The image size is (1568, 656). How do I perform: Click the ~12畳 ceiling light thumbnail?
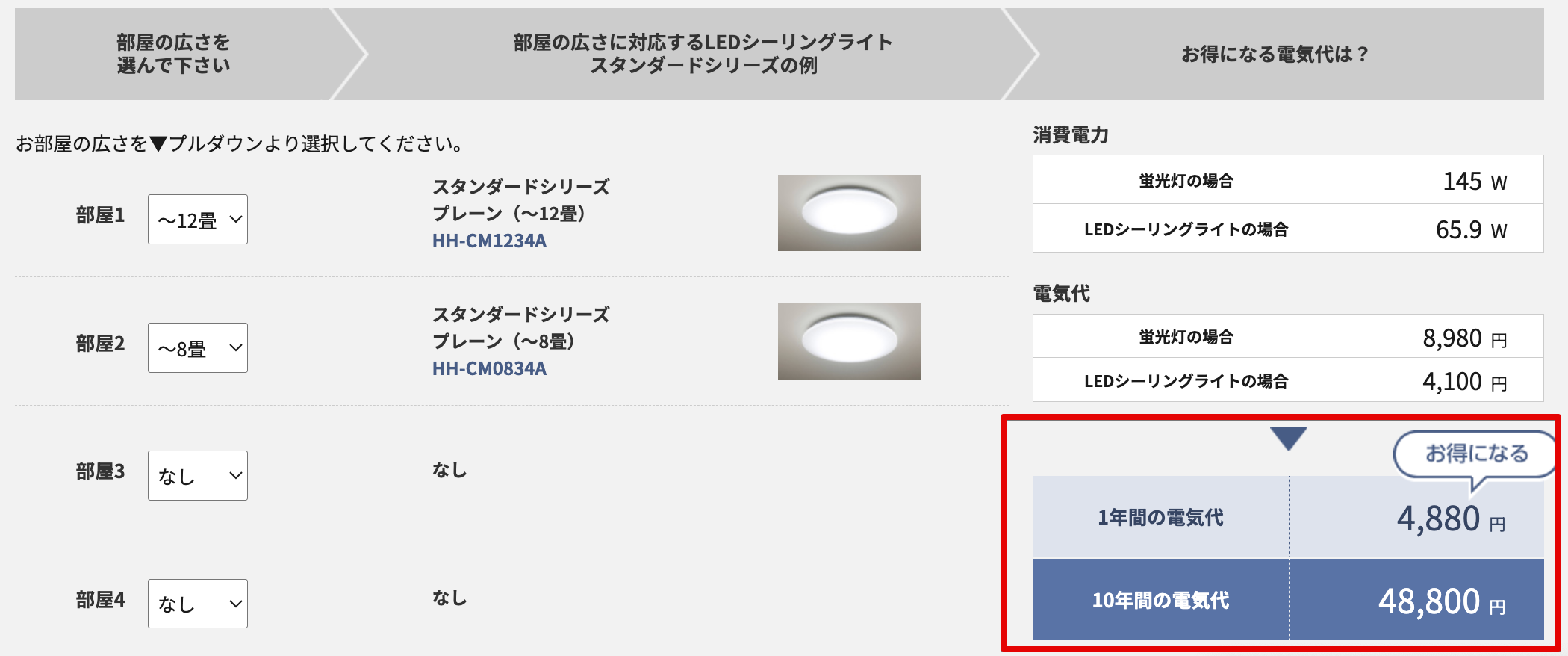pyautogui.click(x=849, y=213)
